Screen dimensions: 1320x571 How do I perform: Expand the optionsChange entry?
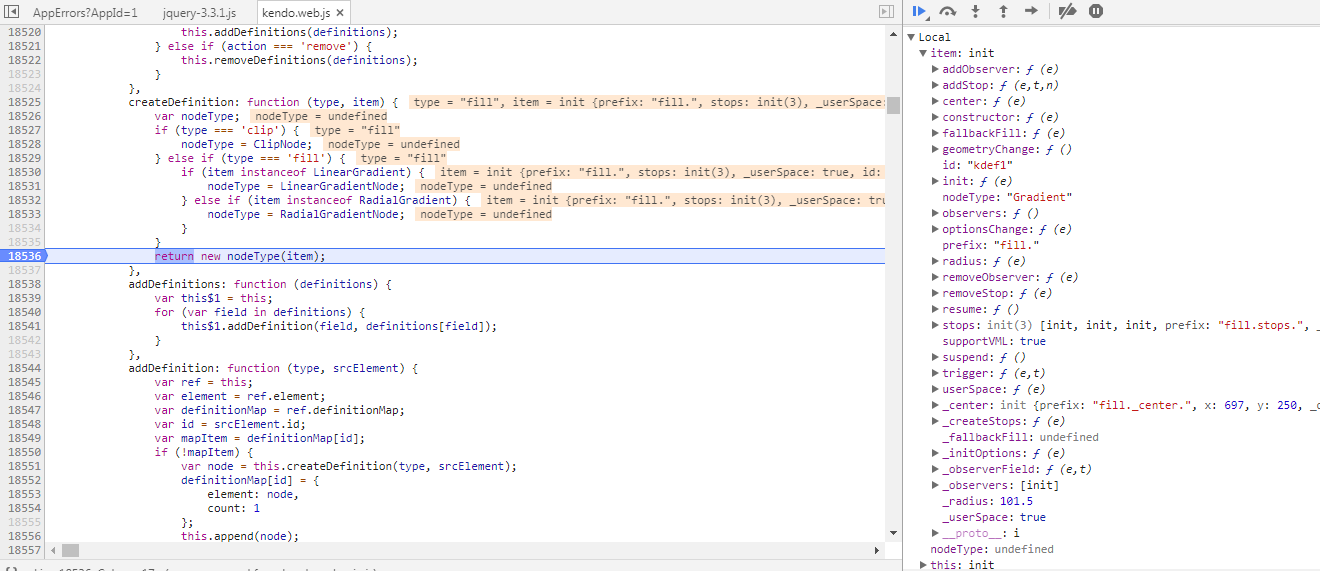tap(935, 229)
